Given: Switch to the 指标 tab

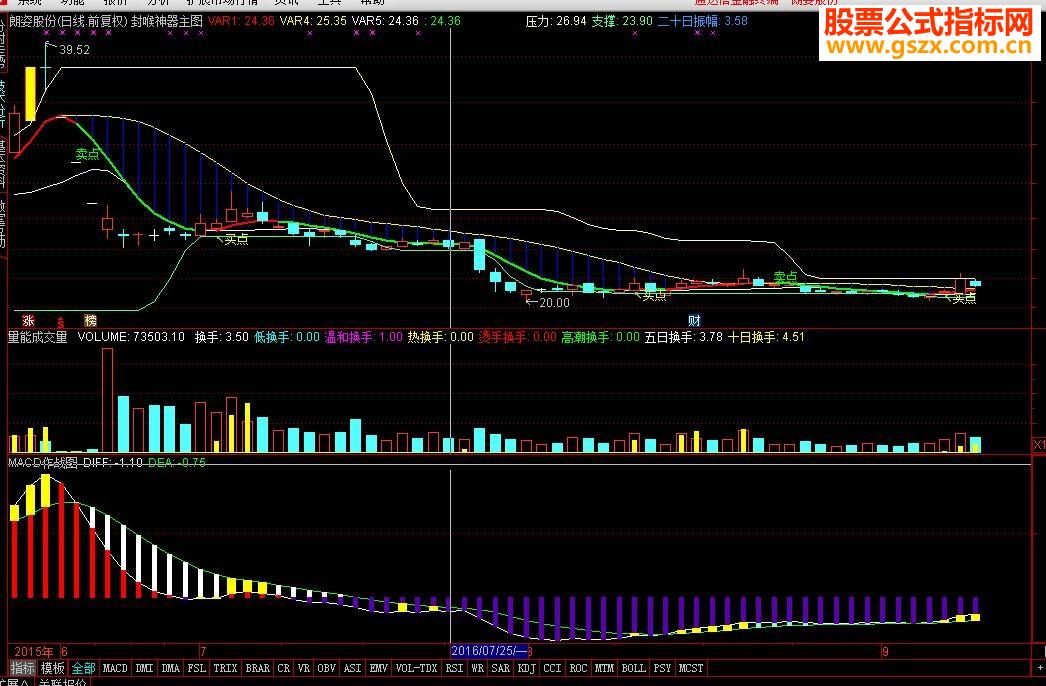Looking at the screenshot, I should [22, 668].
